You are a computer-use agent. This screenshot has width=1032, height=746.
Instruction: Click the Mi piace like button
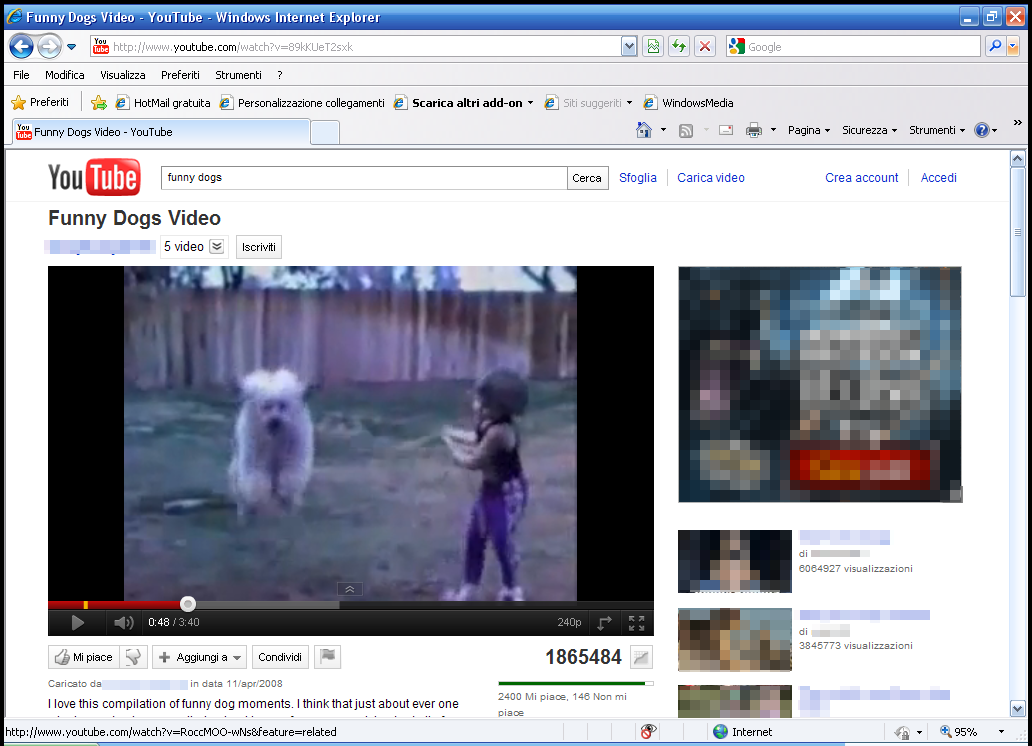click(84, 657)
